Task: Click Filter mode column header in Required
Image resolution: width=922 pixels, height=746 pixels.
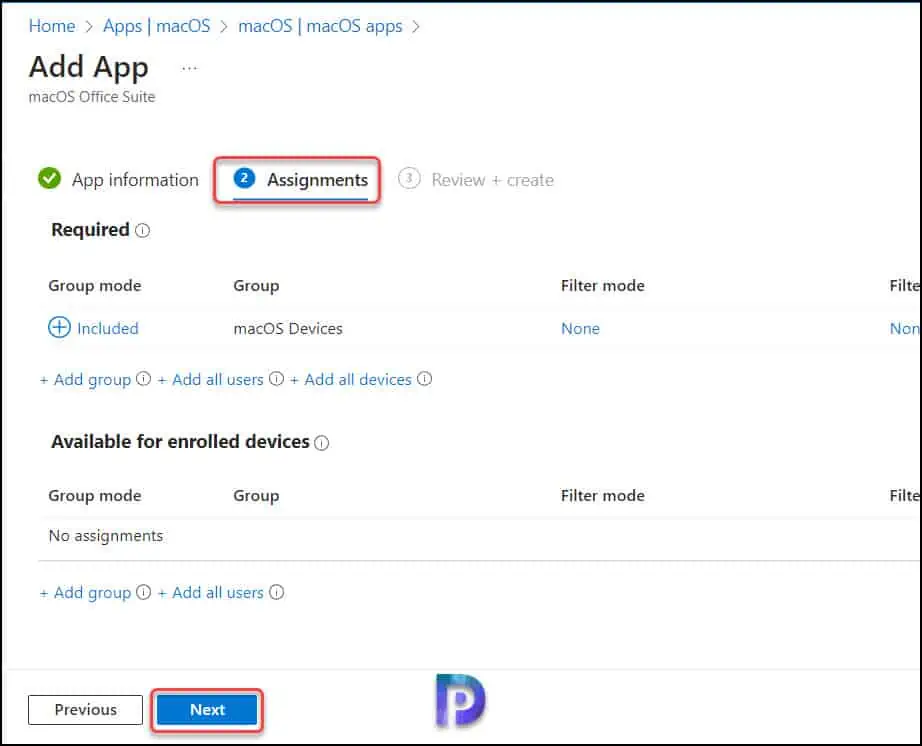Action: click(x=603, y=286)
